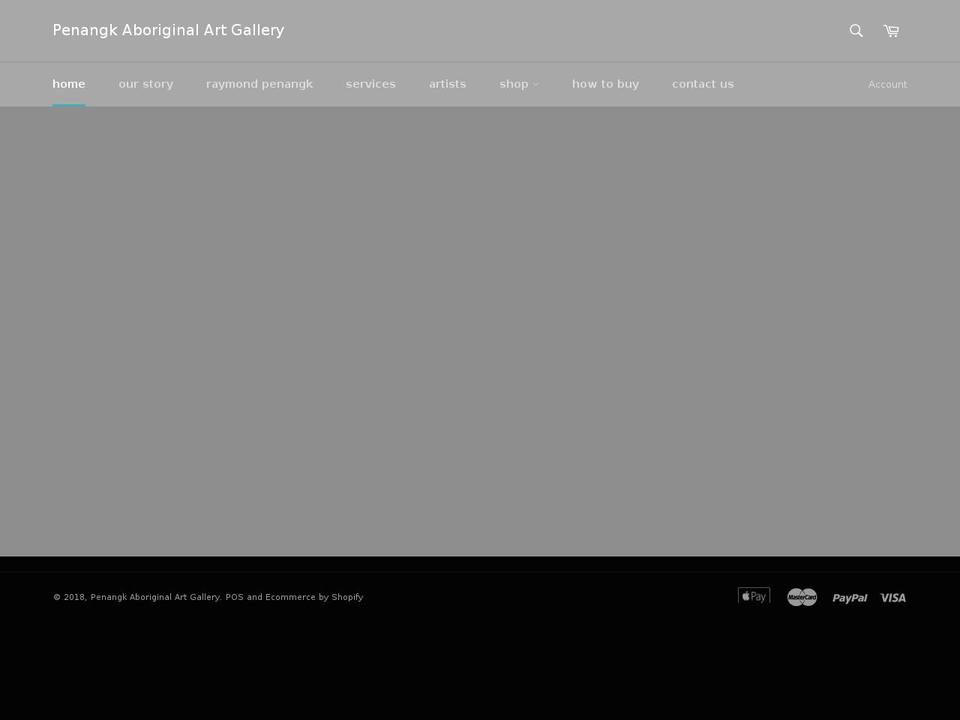960x720 pixels.
Task: Click the Account link
Action: pyautogui.click(x=888, y=84)
